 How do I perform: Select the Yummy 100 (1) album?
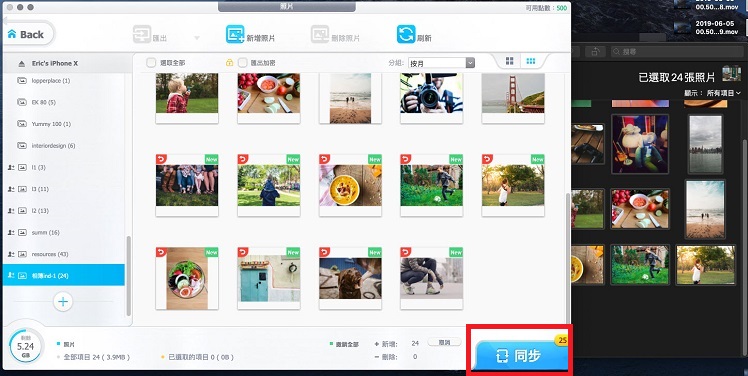(63, 124)
